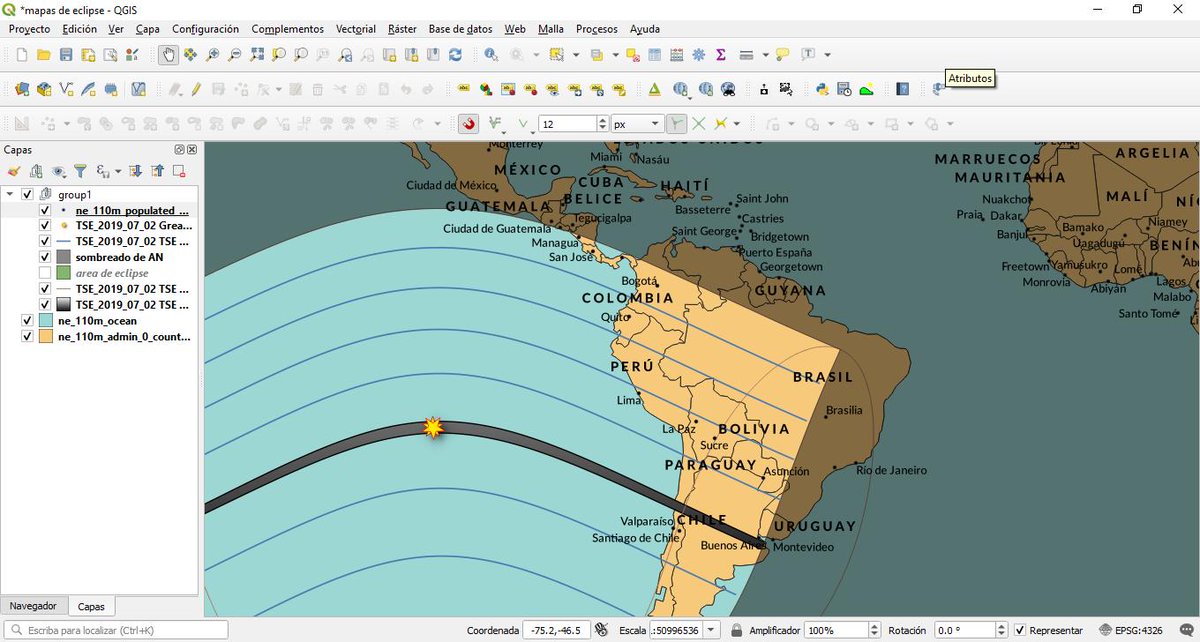Click the Zoom Full extent icon

[256, 55]
